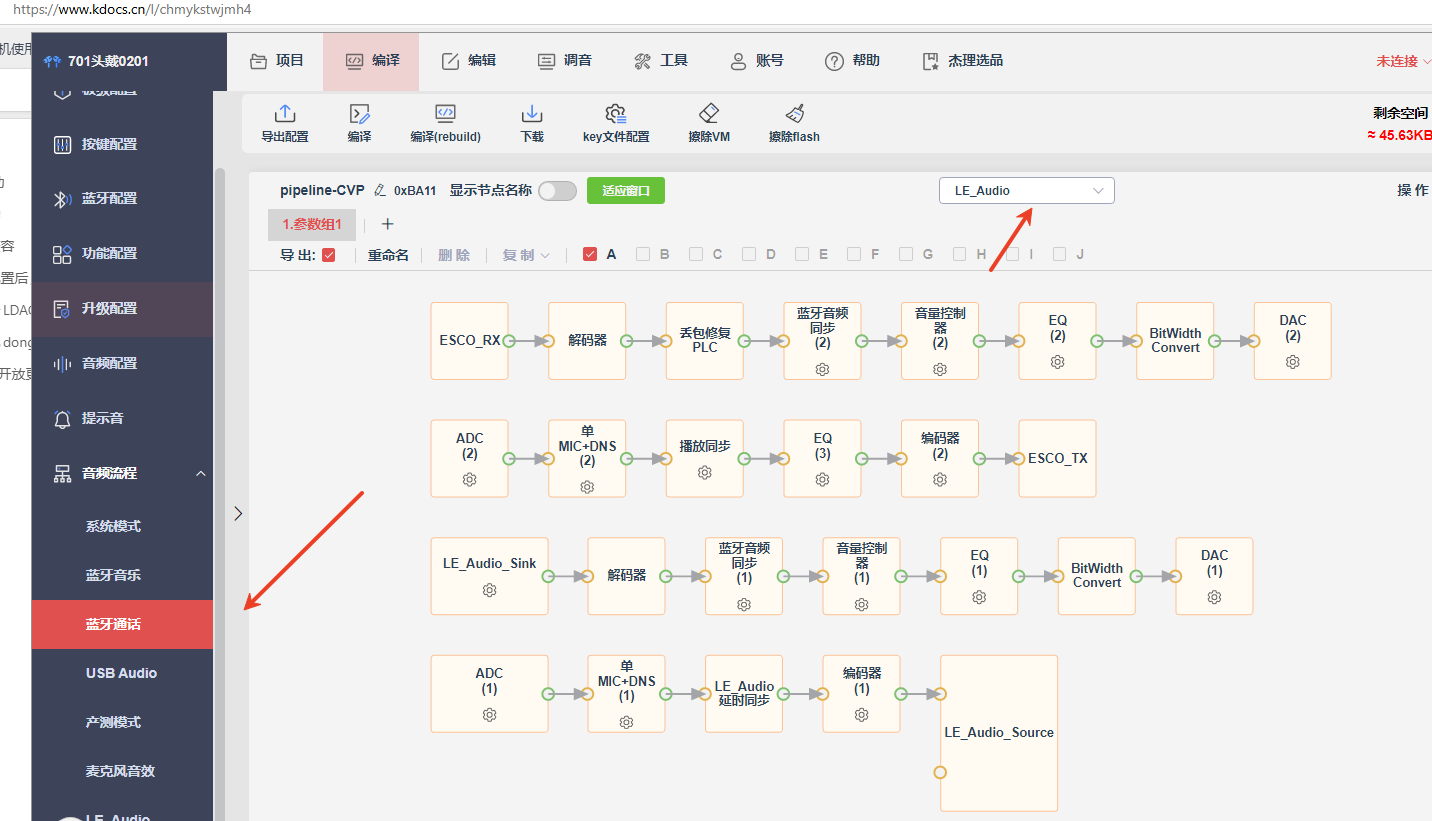Open the 调音 menu tab

[x=565, y=61]
